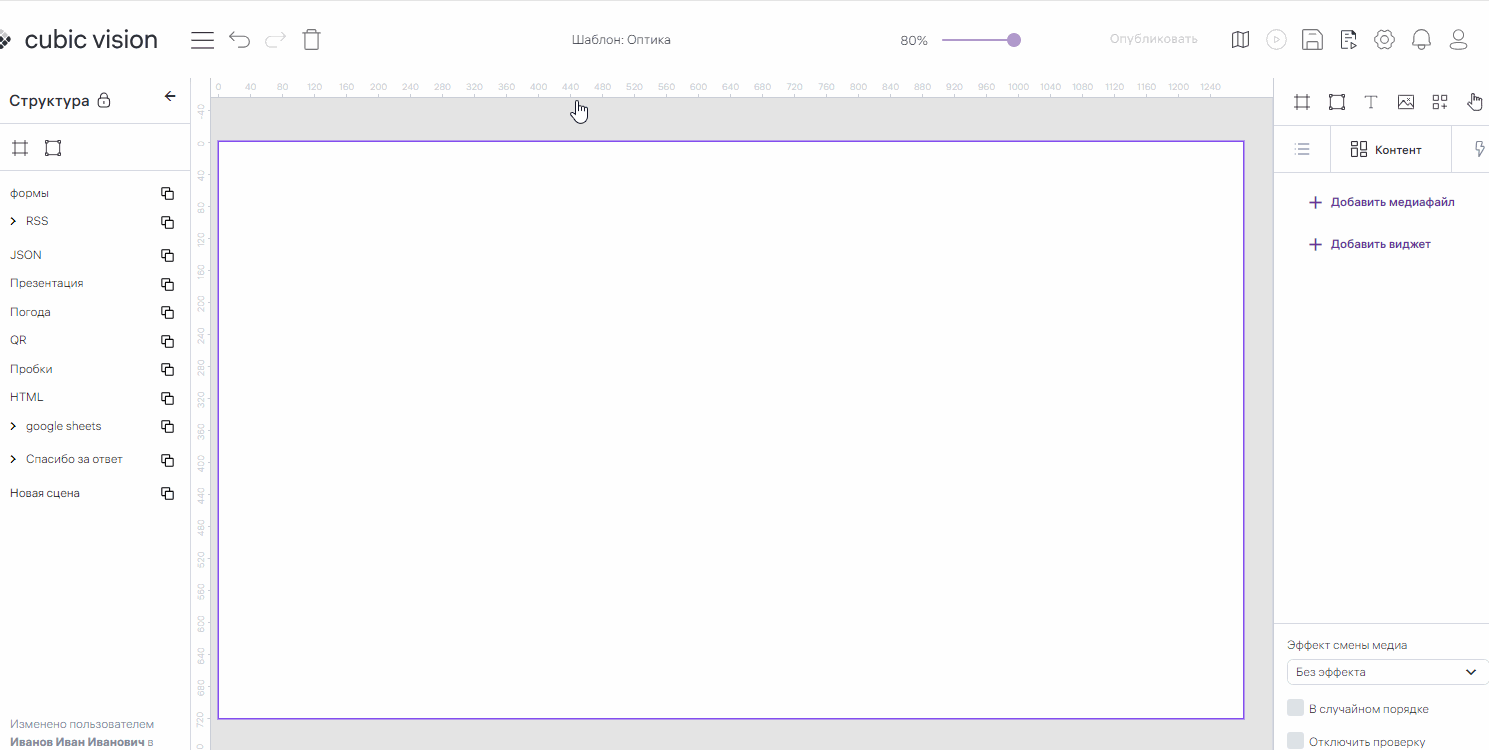The height and width of the screenshot is (750, 1489).
Task: Click the zoom slider handle
Action: tap(1014, 40)
